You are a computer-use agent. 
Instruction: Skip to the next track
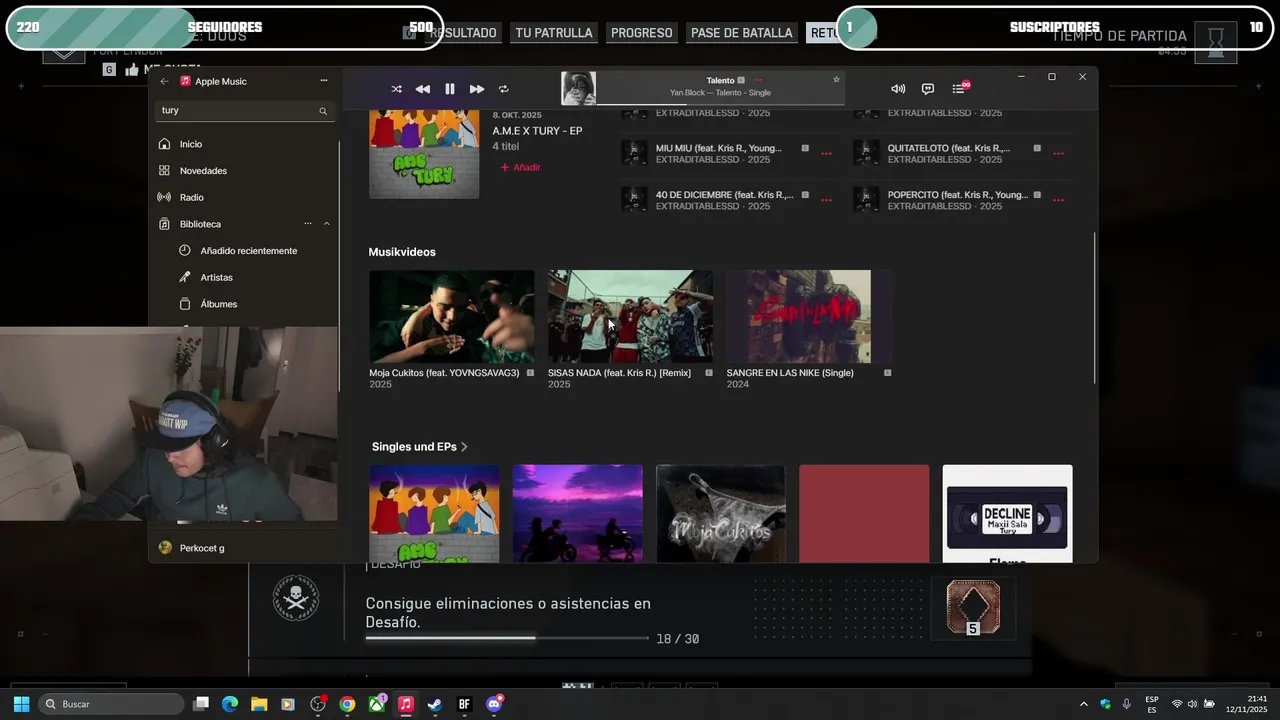(x=477, y=89)
